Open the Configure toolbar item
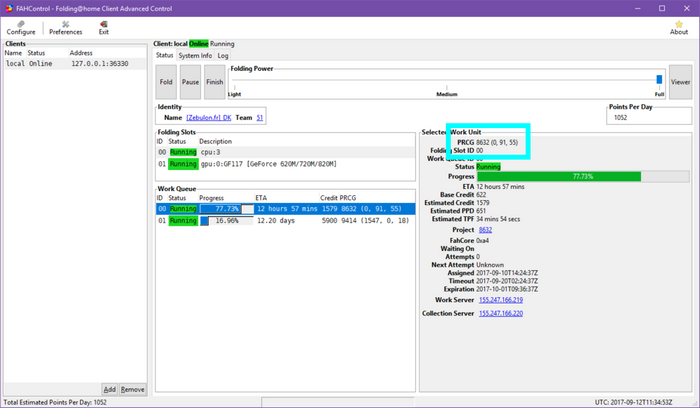Viewport: 700px width, 408px height. pyautogui.click(x=21, y=28)
